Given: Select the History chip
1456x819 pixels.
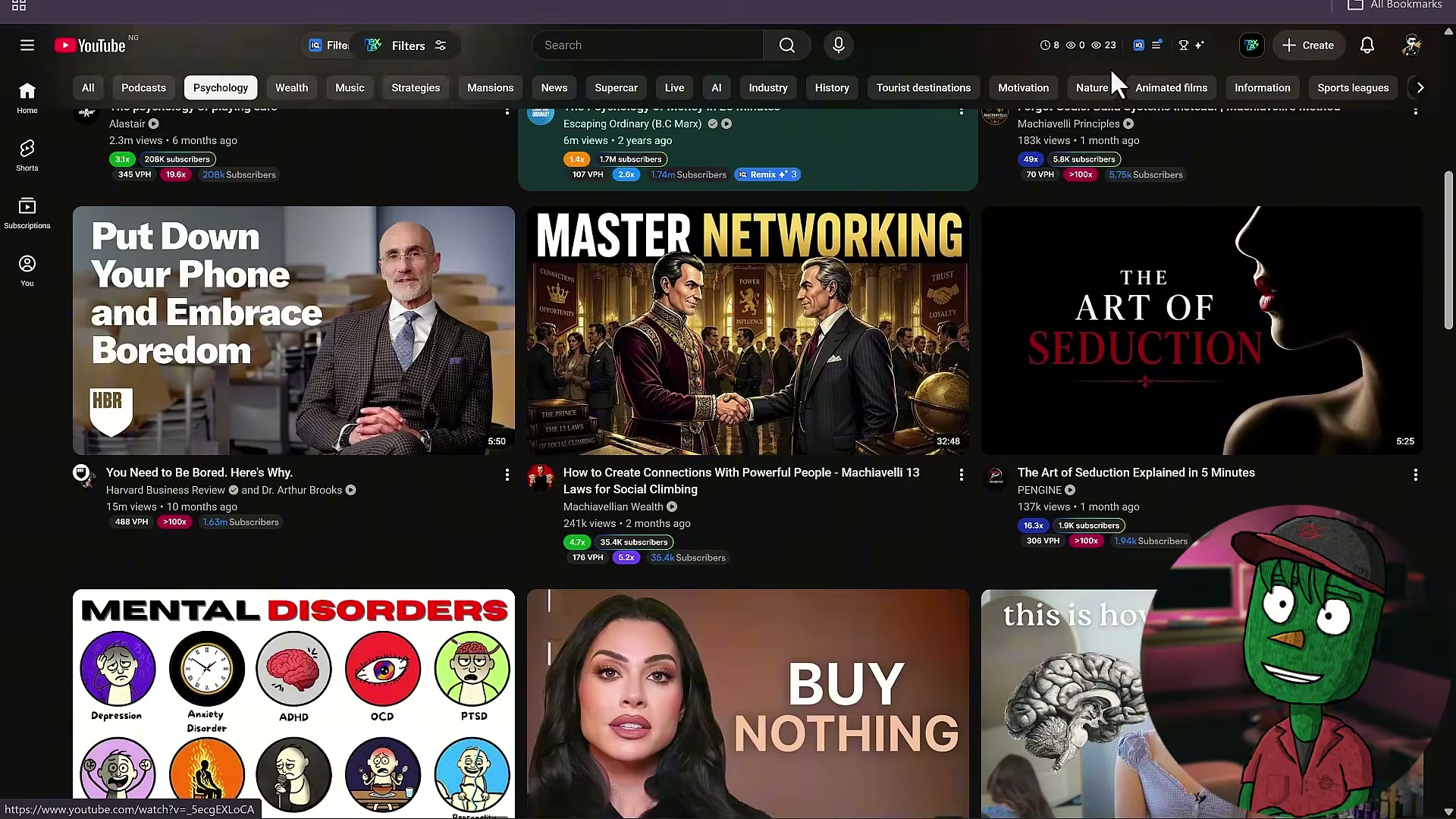Looking at the screenshot, I should [x=832, y=88].
